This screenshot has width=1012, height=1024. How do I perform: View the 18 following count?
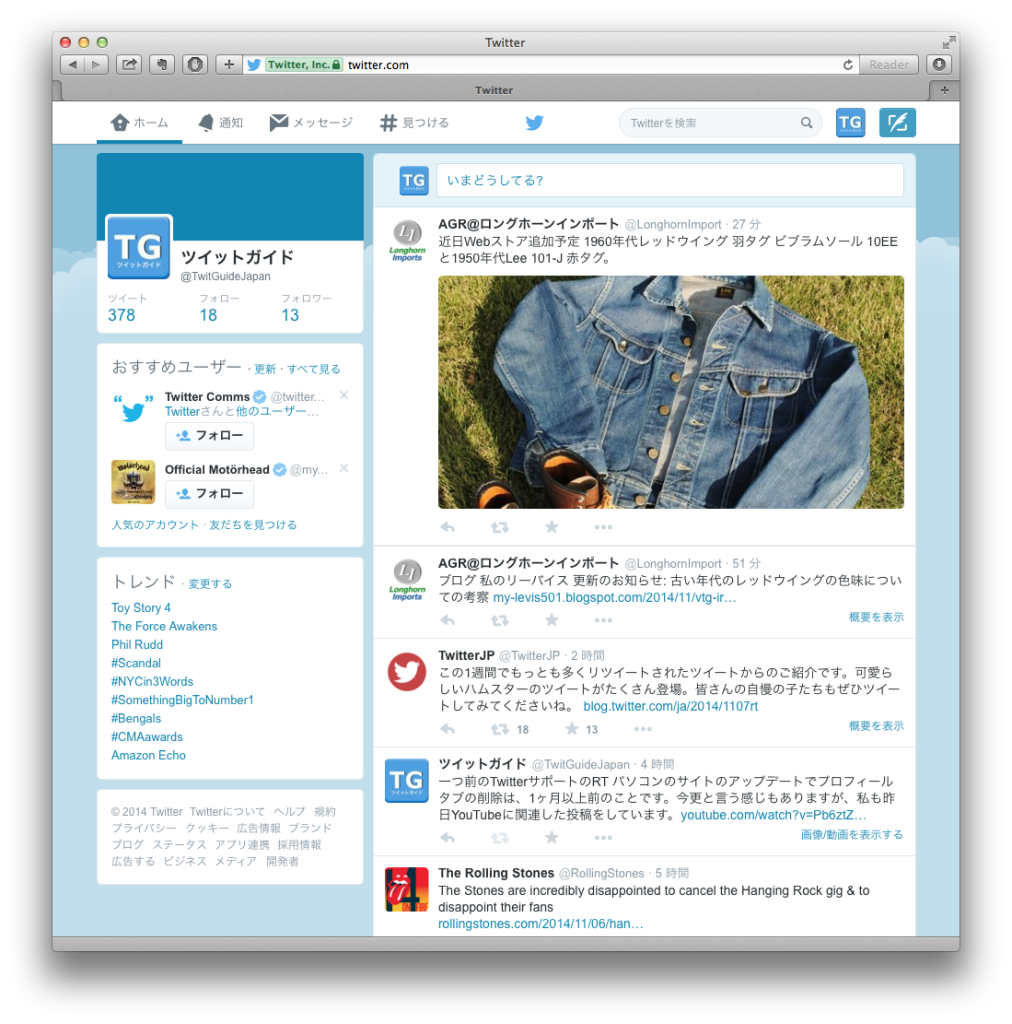(x=208, y=315)
